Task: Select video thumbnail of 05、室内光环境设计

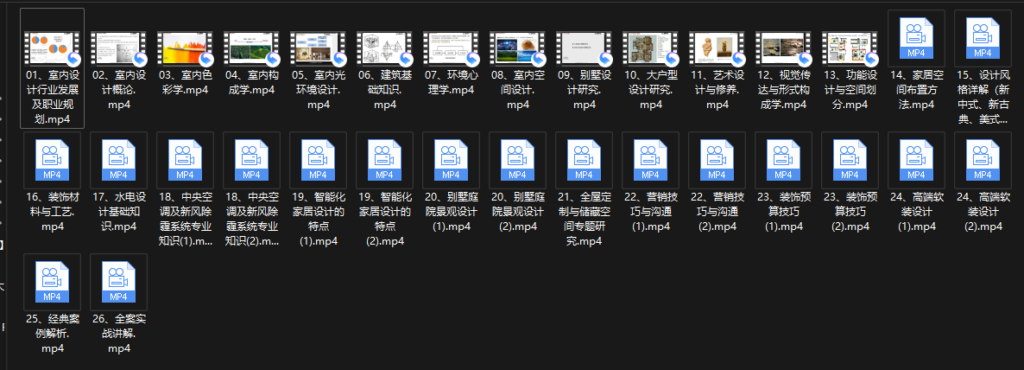Action: click(318, 48)
